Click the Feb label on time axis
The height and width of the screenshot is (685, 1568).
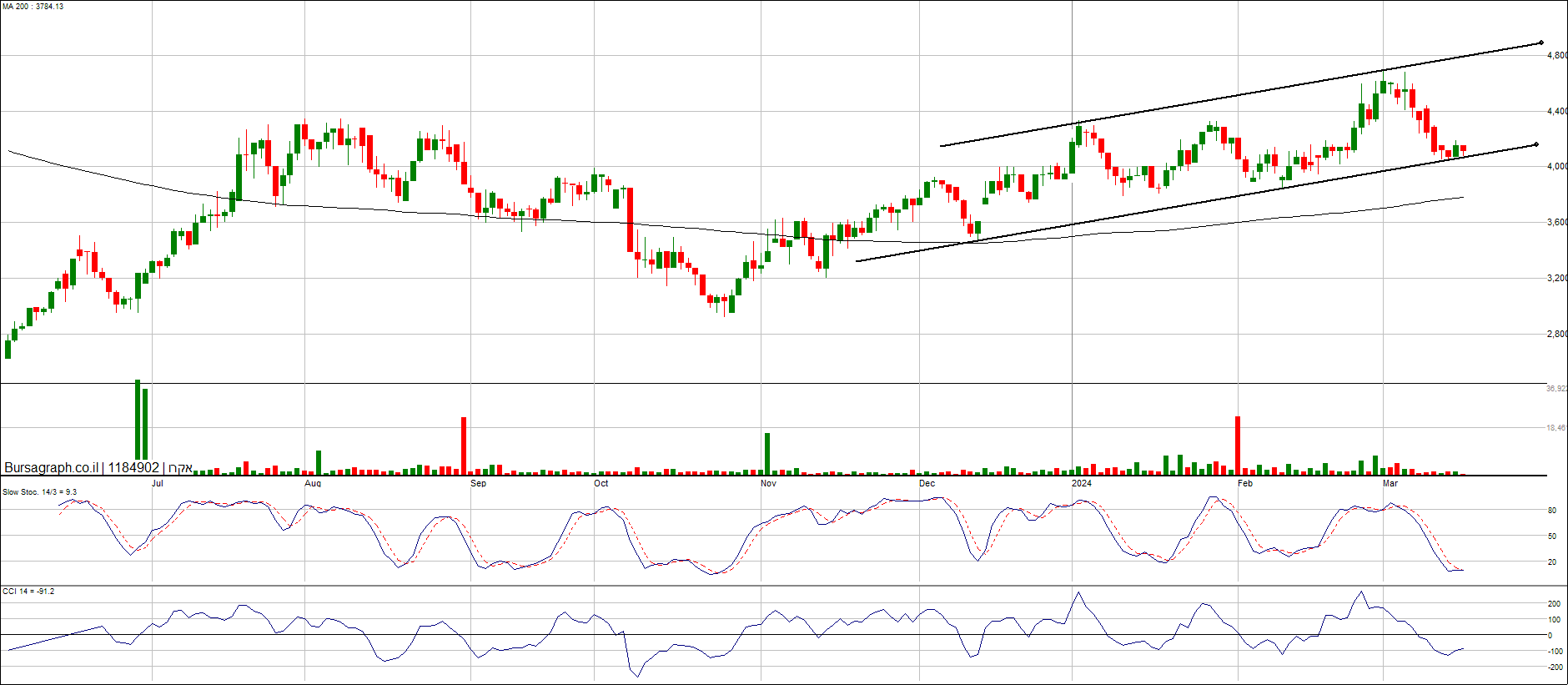(1245, 483)
